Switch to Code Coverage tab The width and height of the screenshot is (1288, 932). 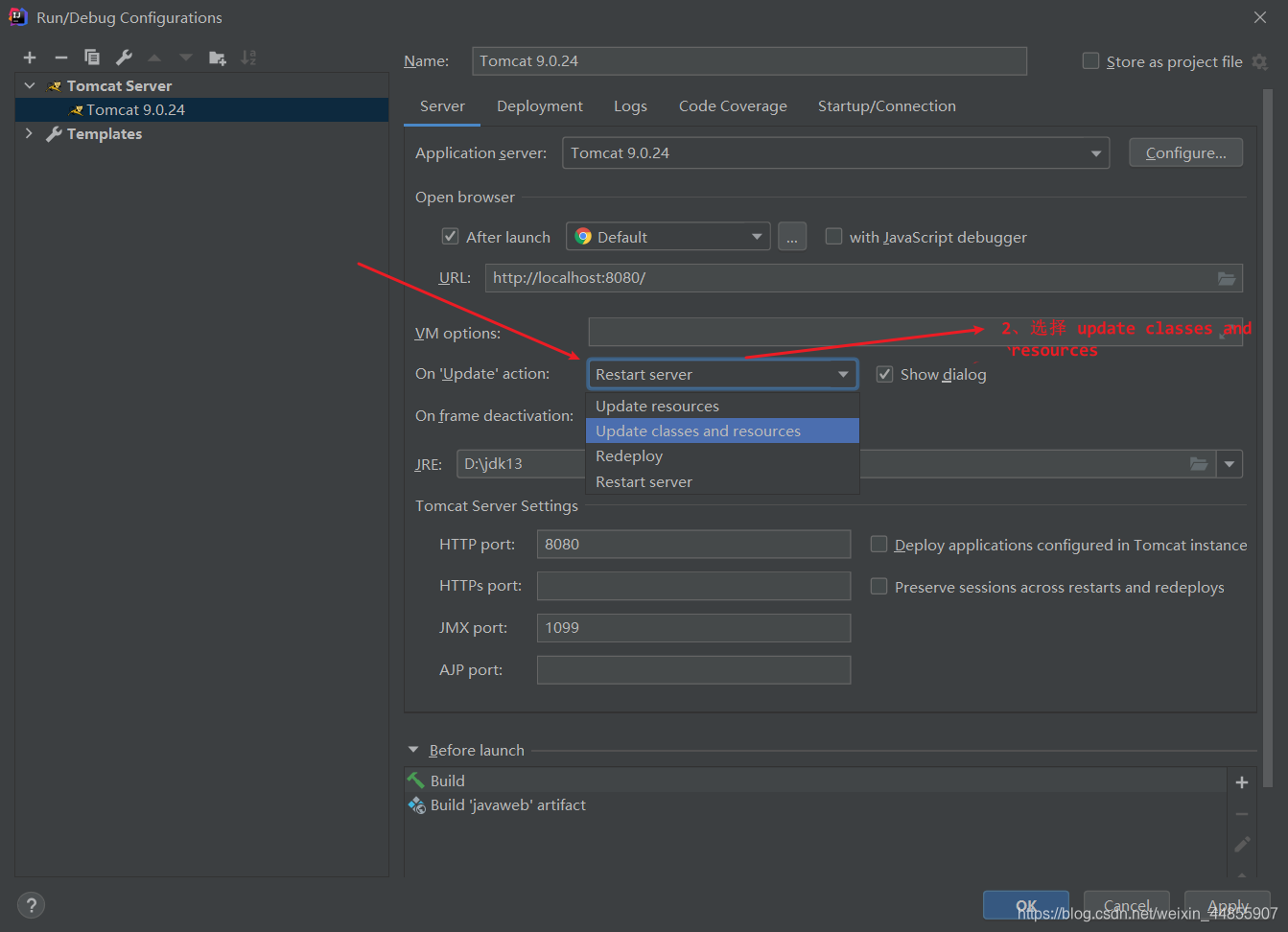[733, 106]
